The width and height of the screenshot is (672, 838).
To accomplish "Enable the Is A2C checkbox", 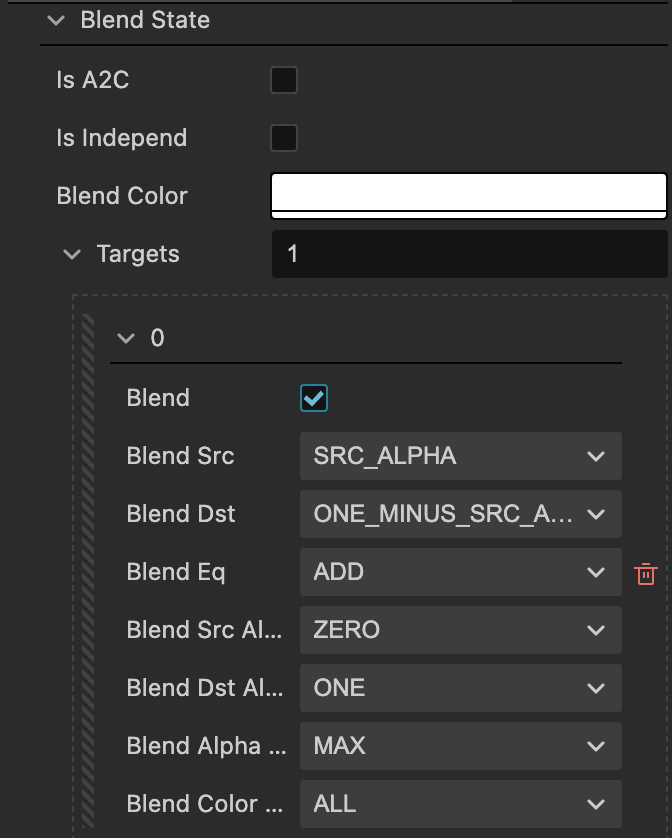I will pos(284,80).
